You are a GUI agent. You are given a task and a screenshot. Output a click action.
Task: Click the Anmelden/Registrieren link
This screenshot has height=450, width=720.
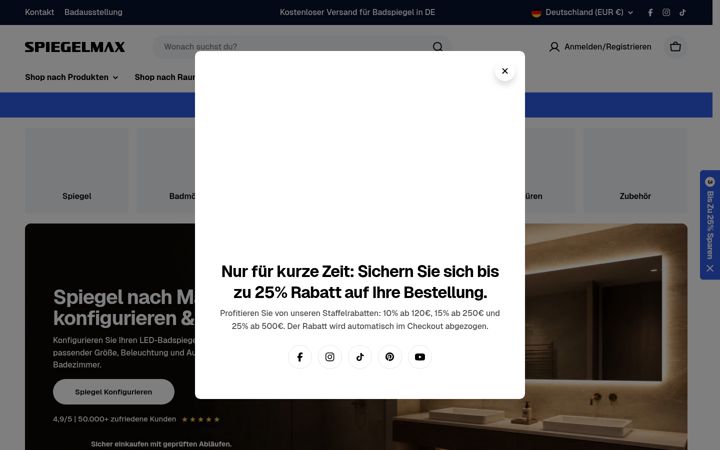[x=608, y=47]
